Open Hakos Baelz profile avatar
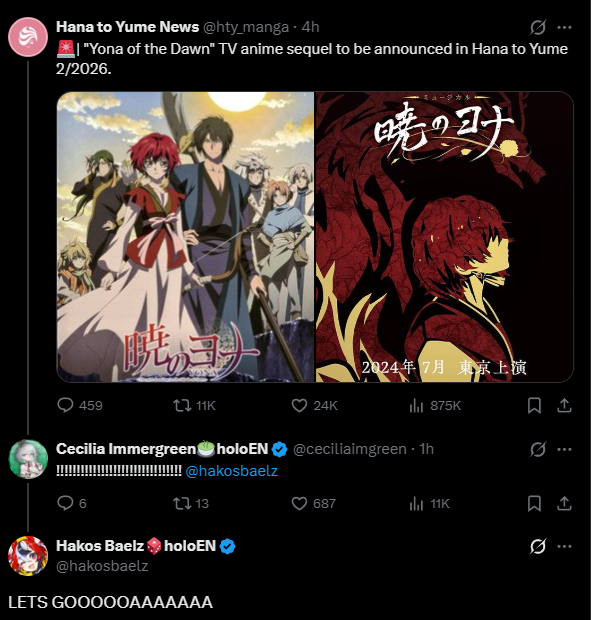This screenshot has width=591, height=620. tap(28, 556)
